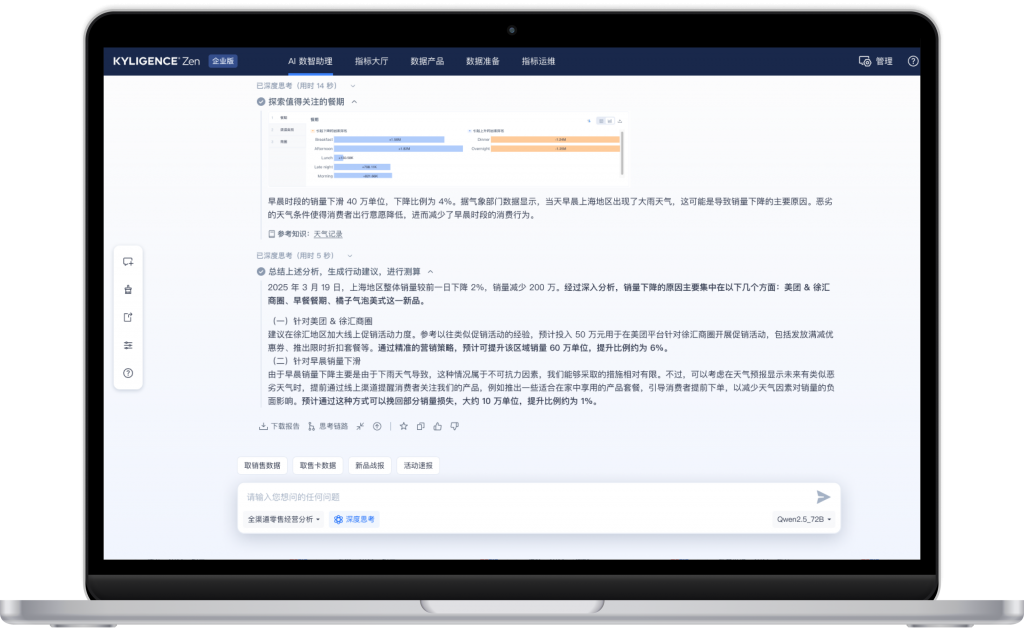Click the 下载报告 download icon
This screenshot has width=1024, height=629.
pos(263,427)
